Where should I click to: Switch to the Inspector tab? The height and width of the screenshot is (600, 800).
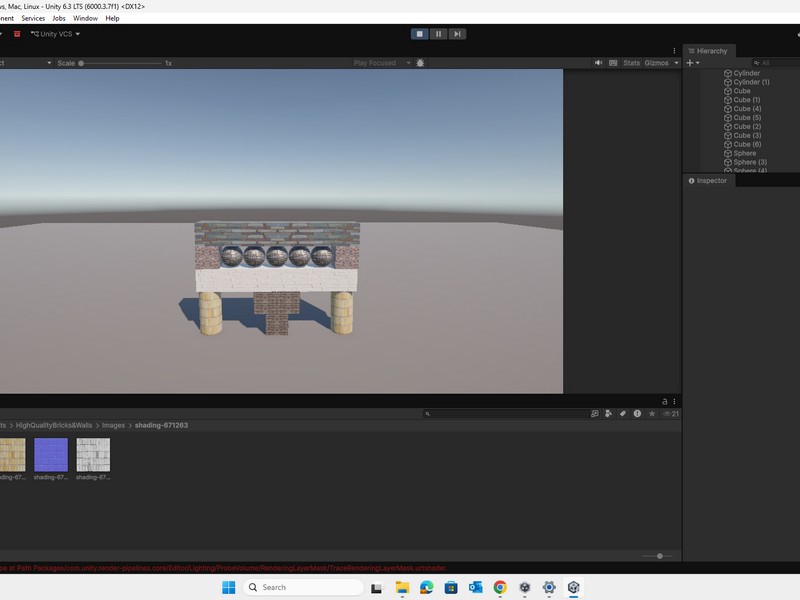coord(711,181)
